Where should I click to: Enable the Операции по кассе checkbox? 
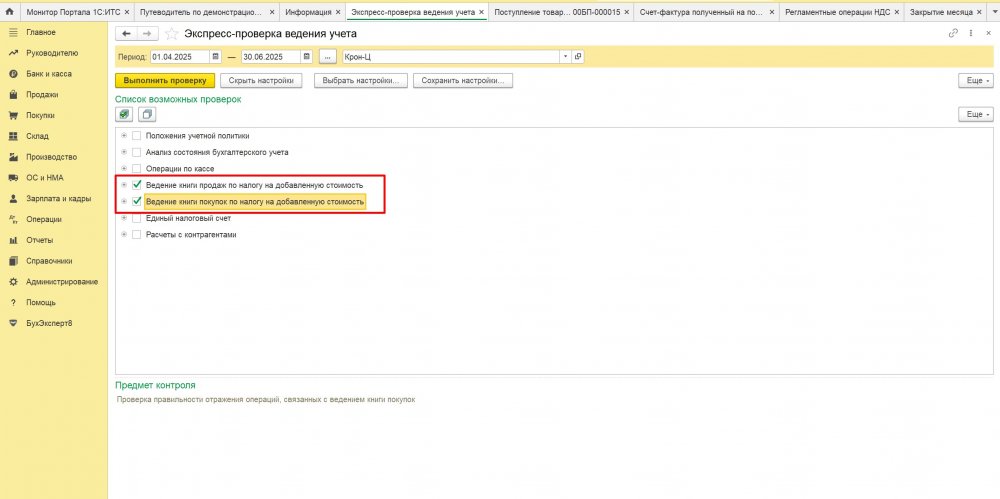(x=137, y=169)
